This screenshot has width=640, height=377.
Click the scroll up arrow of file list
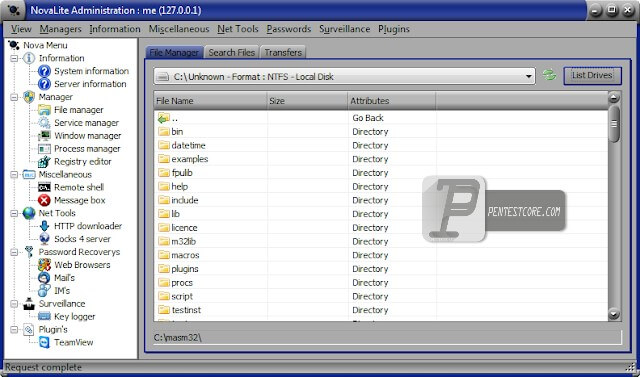click(614, 98)
